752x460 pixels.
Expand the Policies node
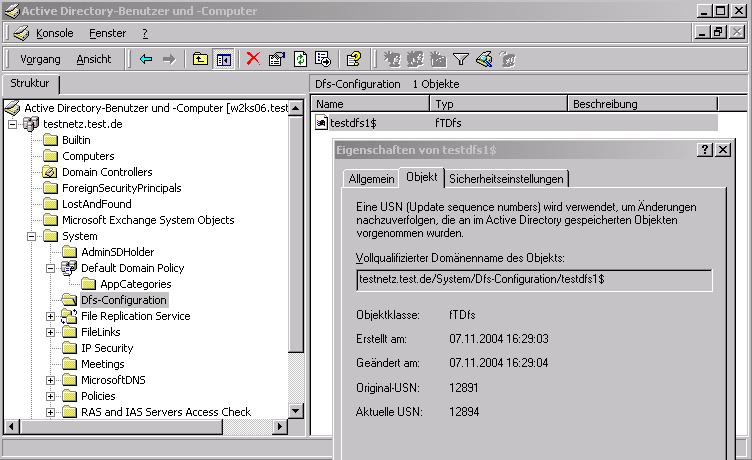50,396
